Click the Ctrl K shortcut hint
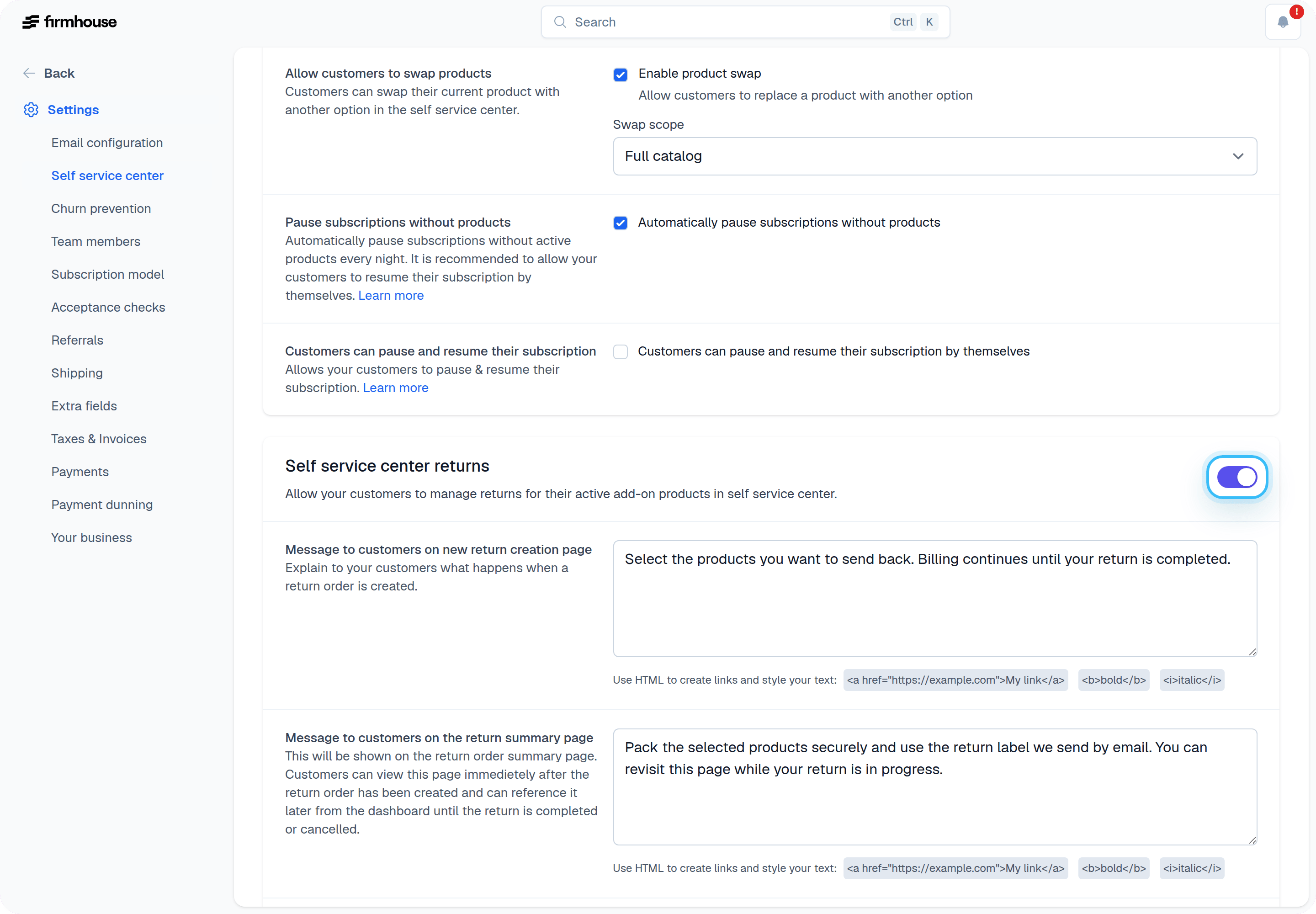The image size is (1316, 914). coord(914,22)
